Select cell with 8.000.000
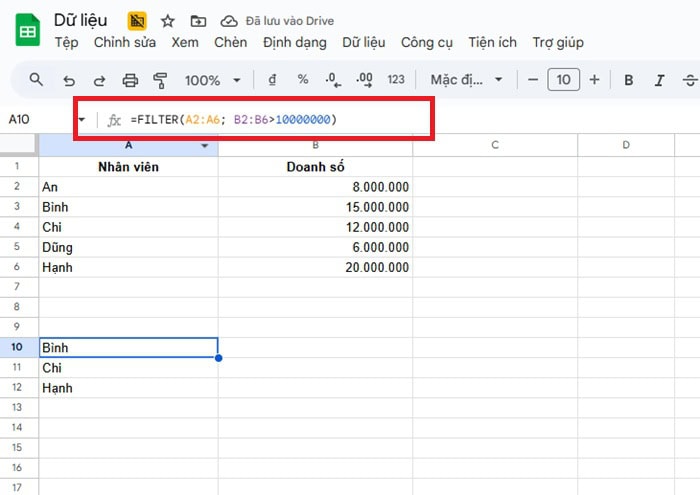Screen dimensions: 700x495 [x=316, y=187]
